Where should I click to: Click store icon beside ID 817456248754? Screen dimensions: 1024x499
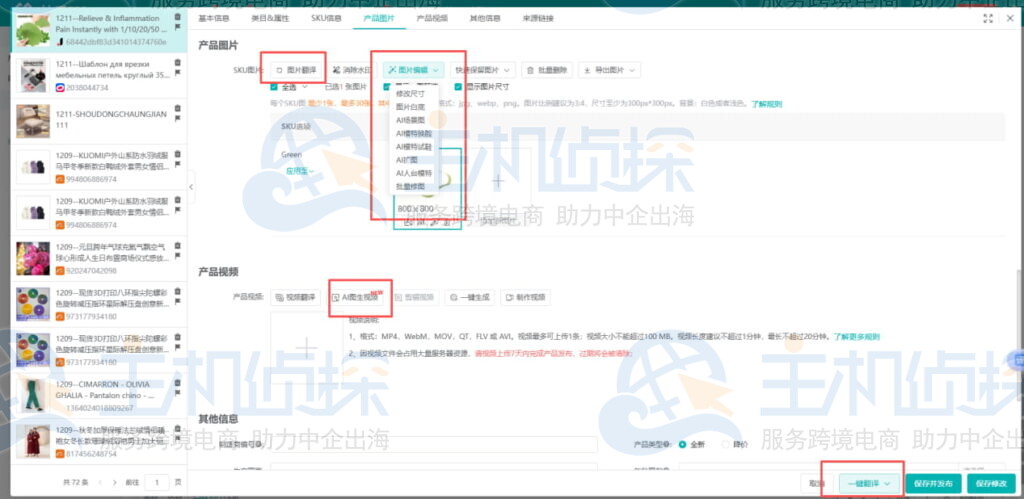[60, 454]
